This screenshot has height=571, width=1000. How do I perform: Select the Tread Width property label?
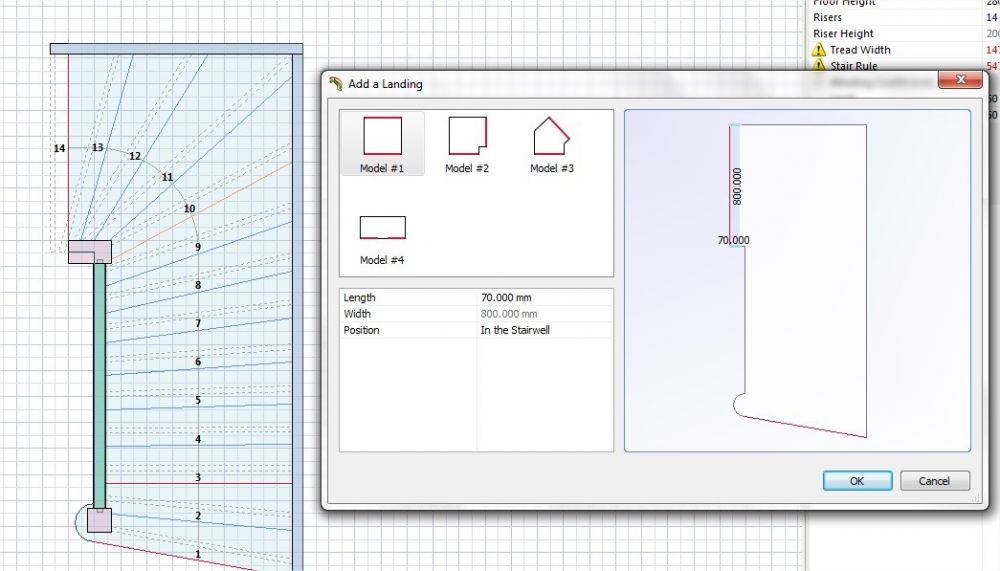pos(860,50)
